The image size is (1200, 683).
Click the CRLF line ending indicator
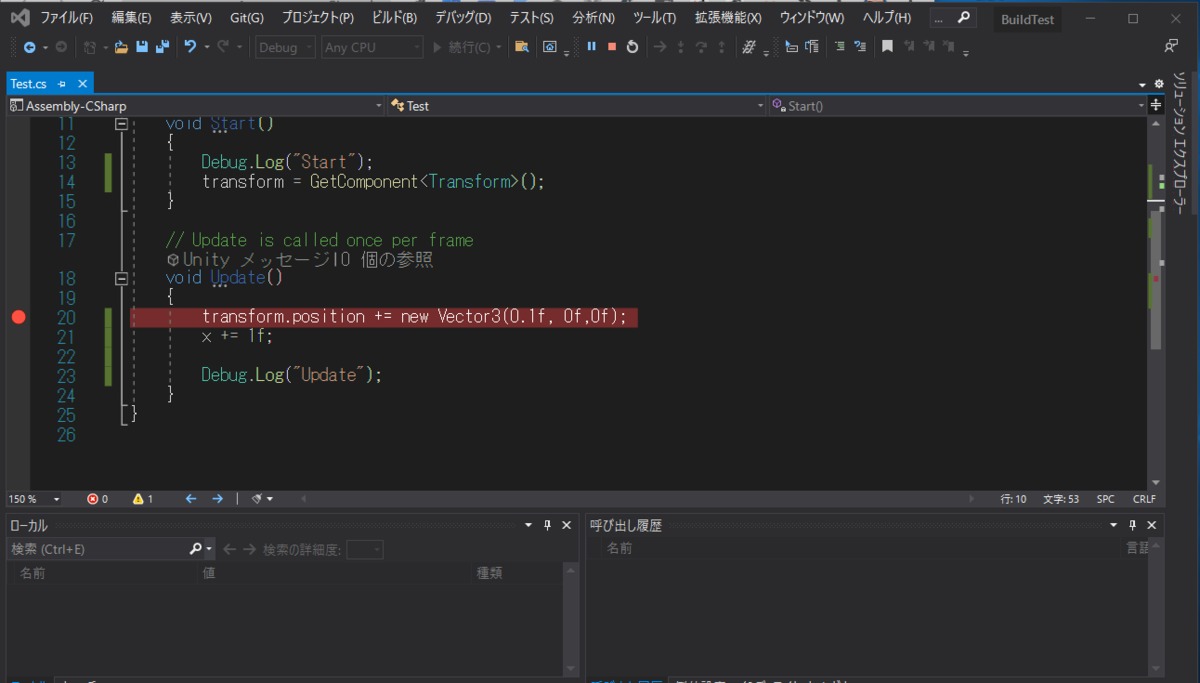pyautogui.click(x=1144, y=498)
